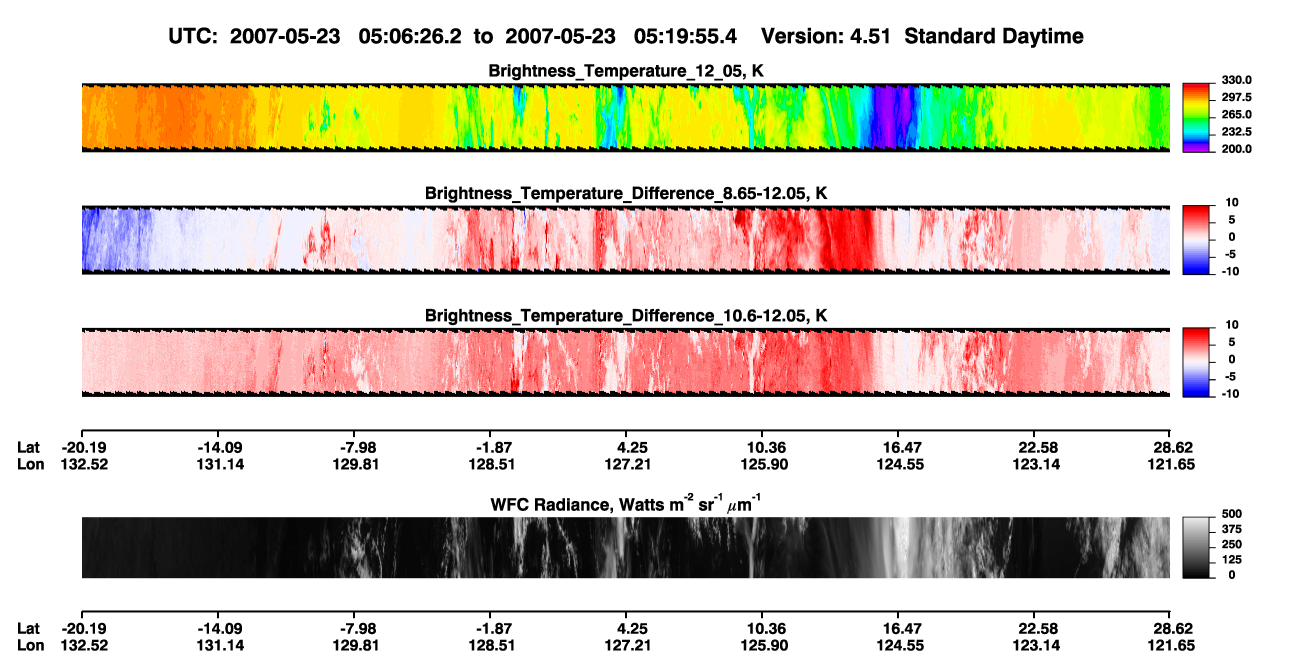Viewport: 1300px width, 667px height.
Task: Click the 265.0 color bar label
Action: (x=1237, y=115)
